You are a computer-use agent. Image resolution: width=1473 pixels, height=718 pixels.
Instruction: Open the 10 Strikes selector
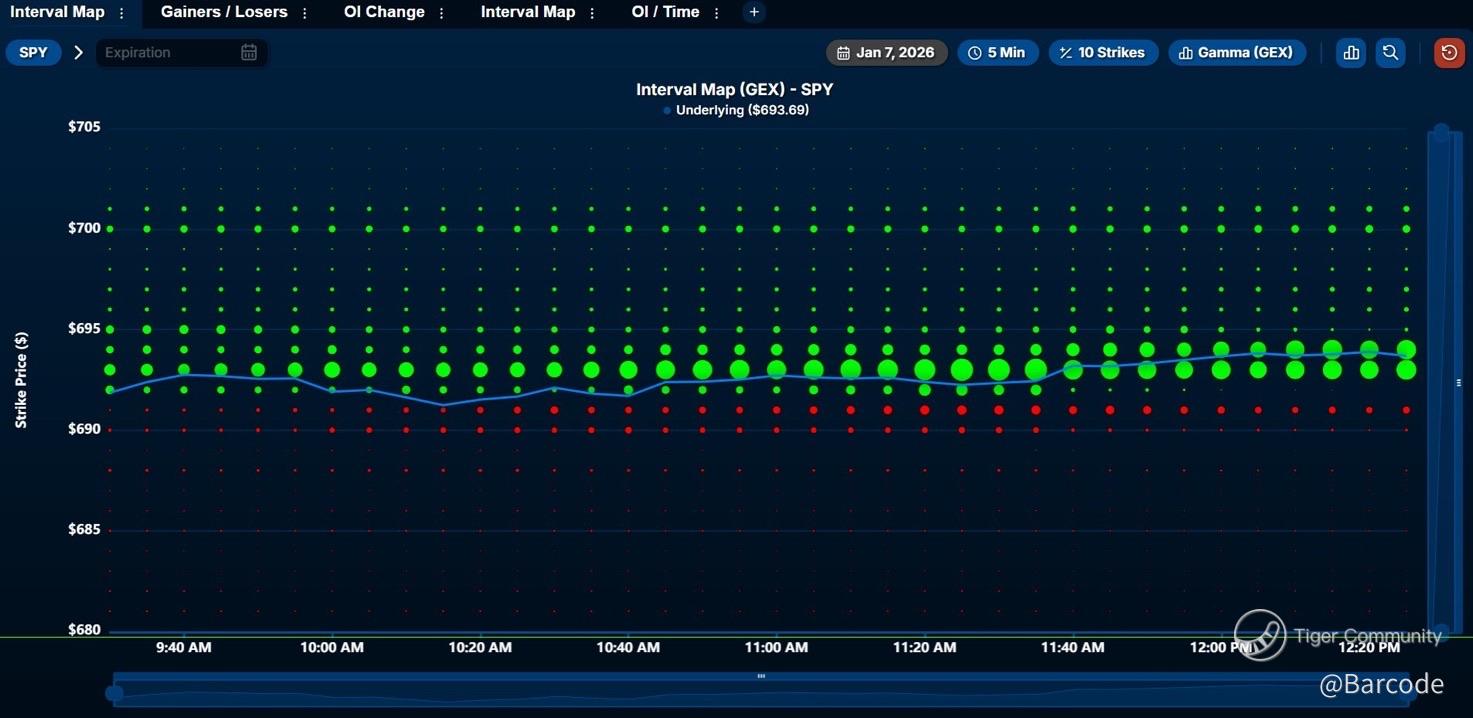(1103, 53)
